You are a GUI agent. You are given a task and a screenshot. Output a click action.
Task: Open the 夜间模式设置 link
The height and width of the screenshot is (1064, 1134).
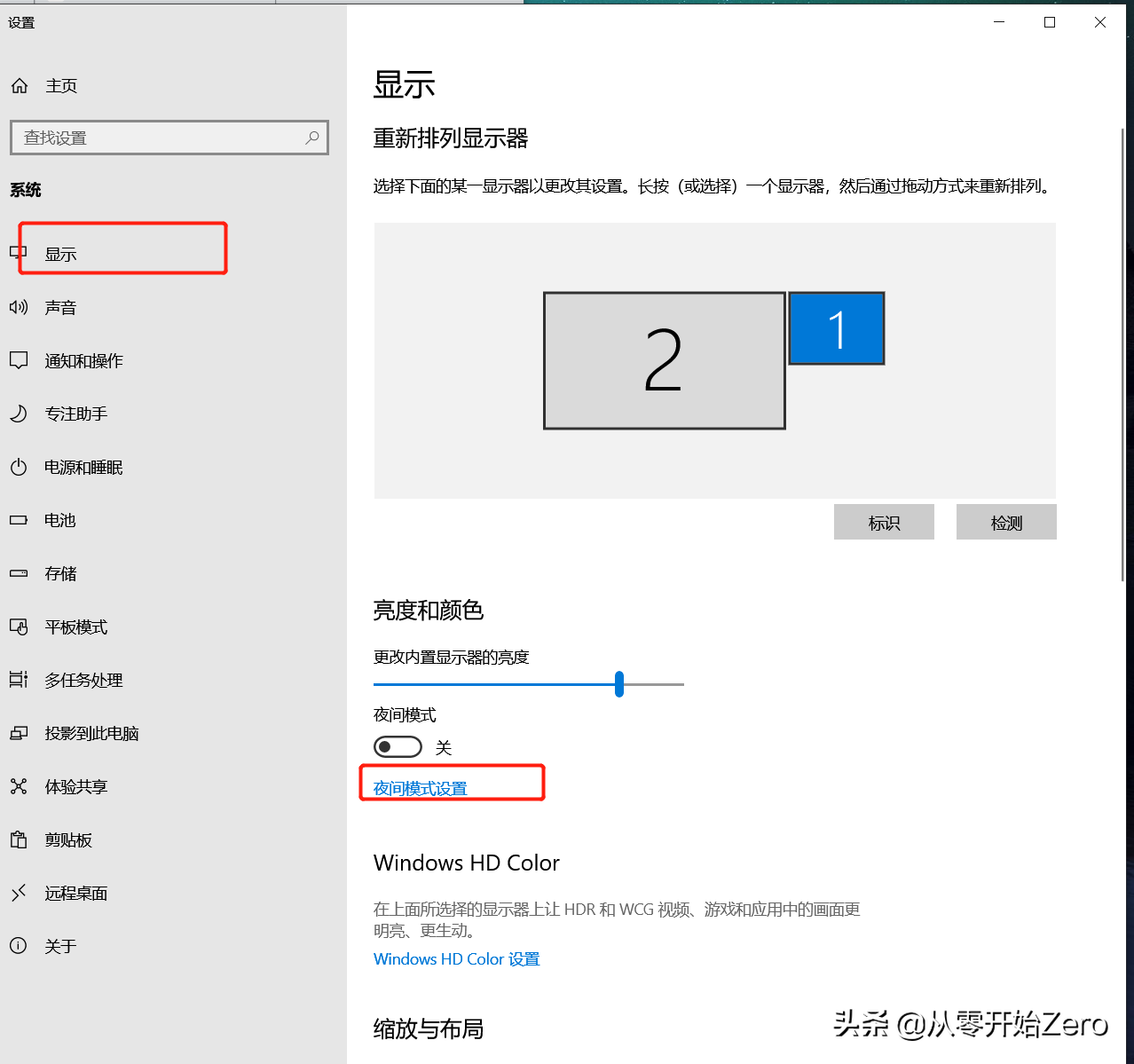pyautogui.click(x=421, y=788)
